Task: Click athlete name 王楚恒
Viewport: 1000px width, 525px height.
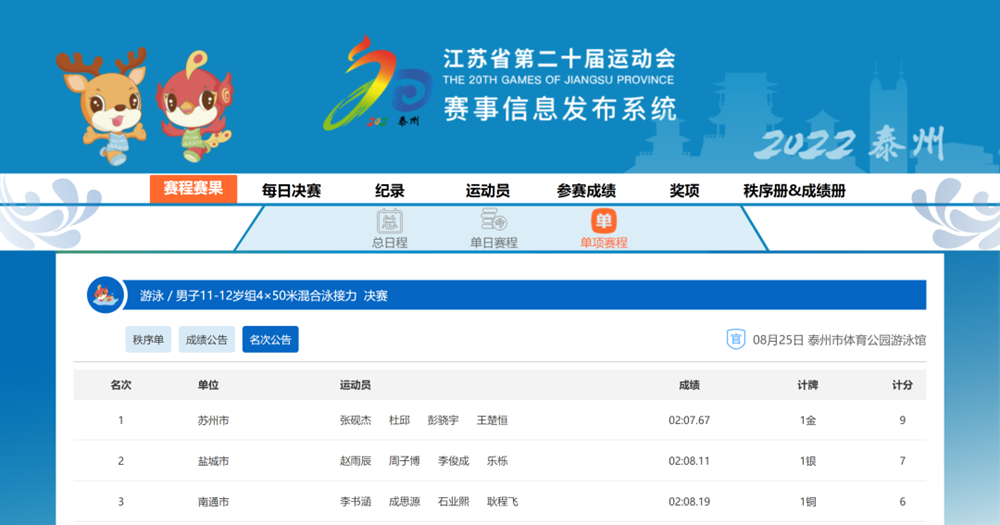Action: pyautogui.click(x=492, y=420)
